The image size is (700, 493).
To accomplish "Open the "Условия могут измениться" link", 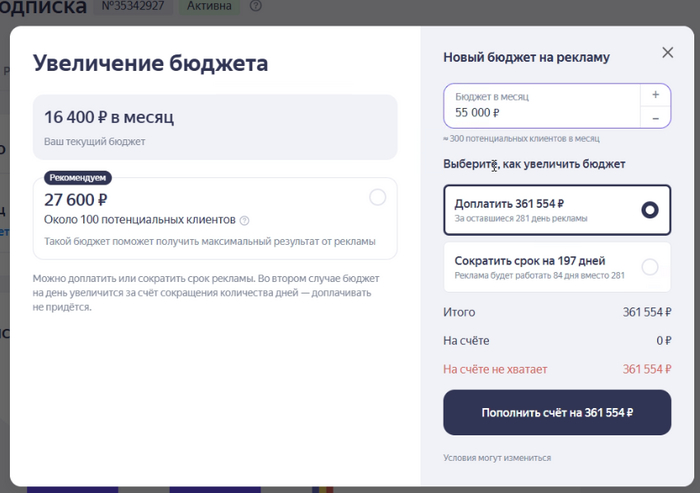I will point(497,458).
